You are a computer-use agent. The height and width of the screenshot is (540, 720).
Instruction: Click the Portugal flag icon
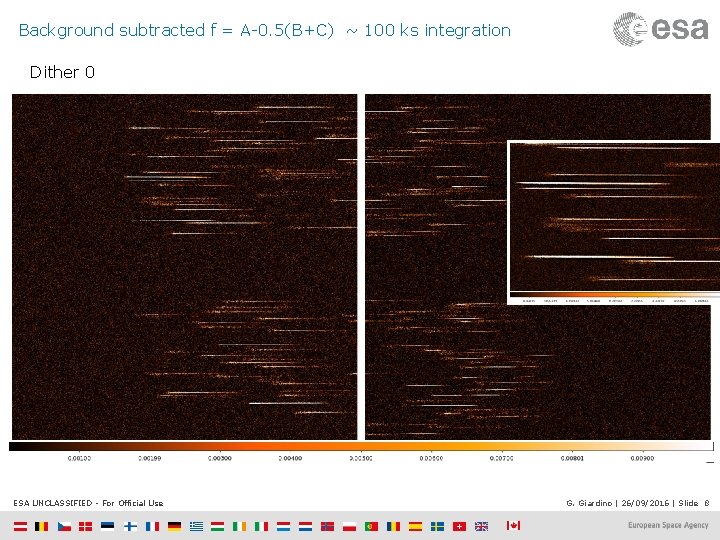tap(371, 526)
